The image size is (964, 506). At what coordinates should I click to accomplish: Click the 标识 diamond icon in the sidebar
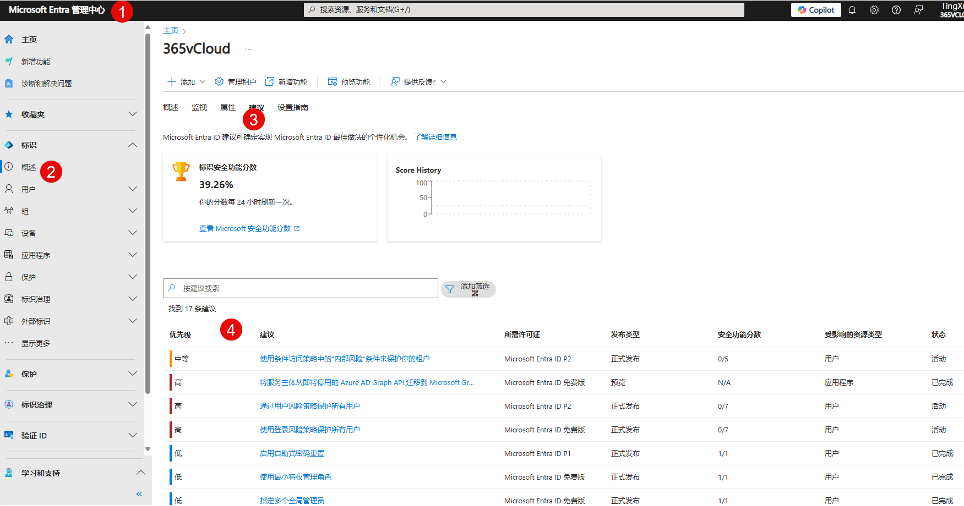click(9, 145)
